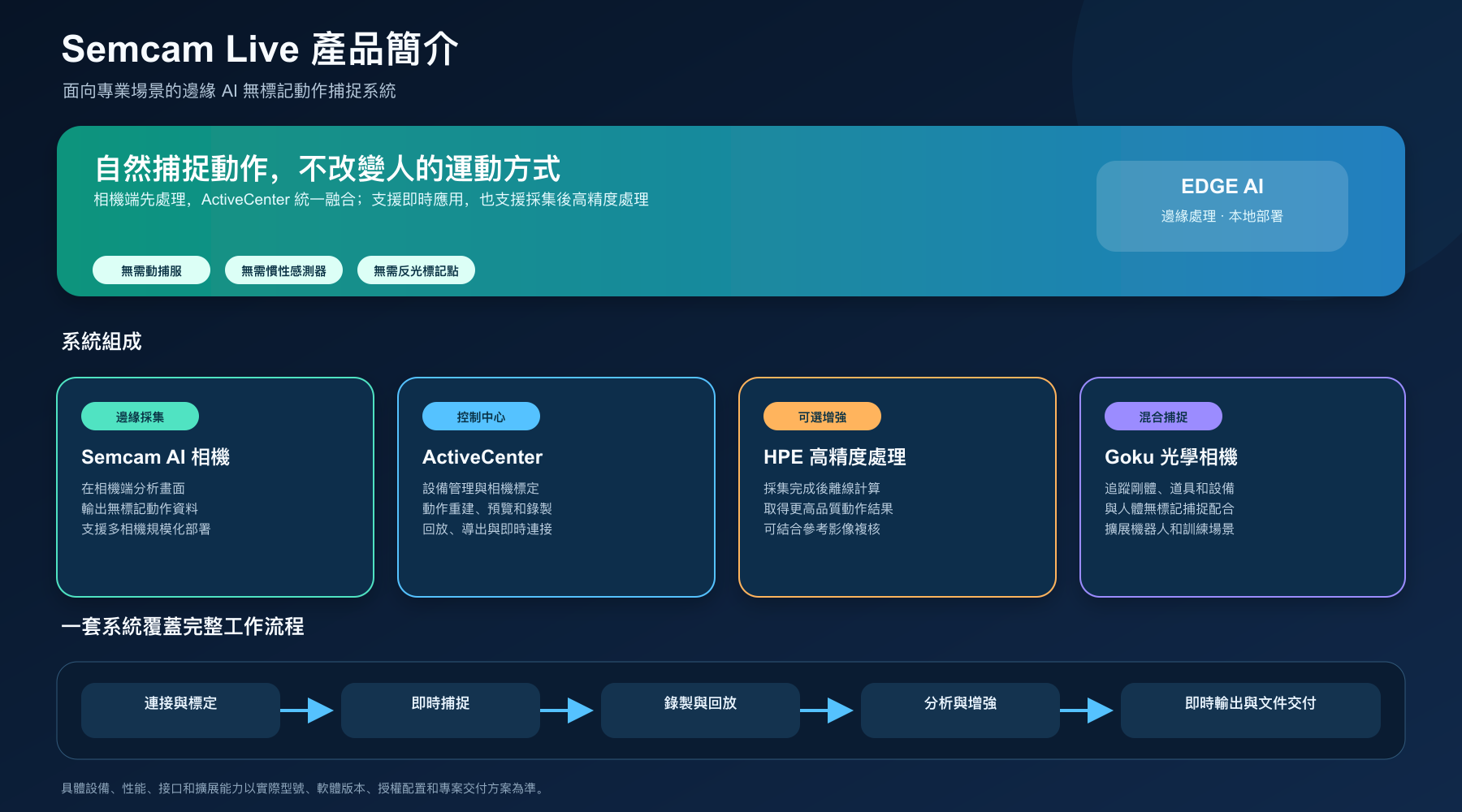Click the text 在相機端分析畫面
The image size is (1462, 812).
pos(133,488)
